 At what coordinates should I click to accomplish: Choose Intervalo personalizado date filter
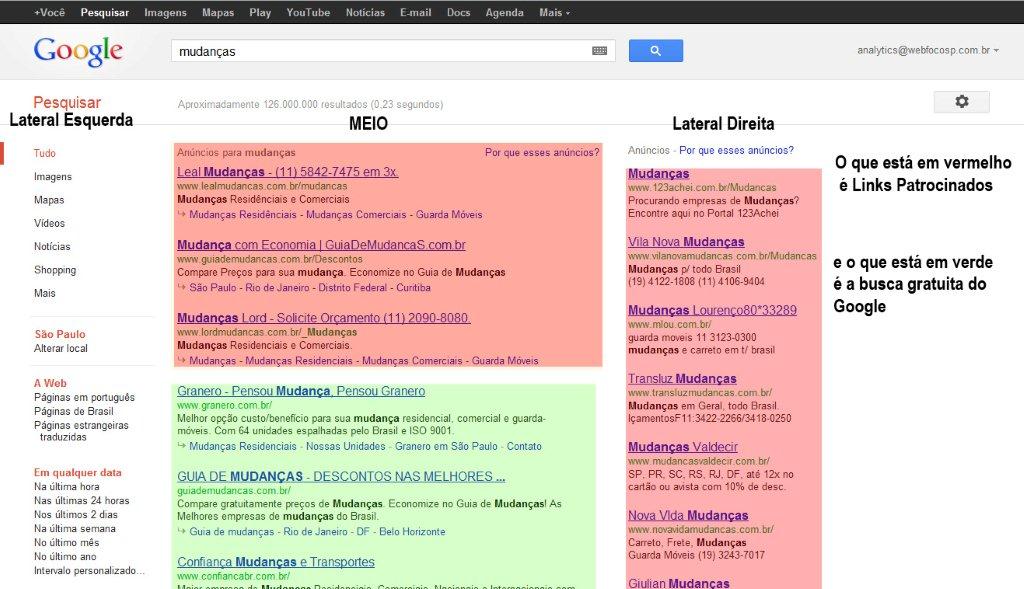(x=88, y=571)
